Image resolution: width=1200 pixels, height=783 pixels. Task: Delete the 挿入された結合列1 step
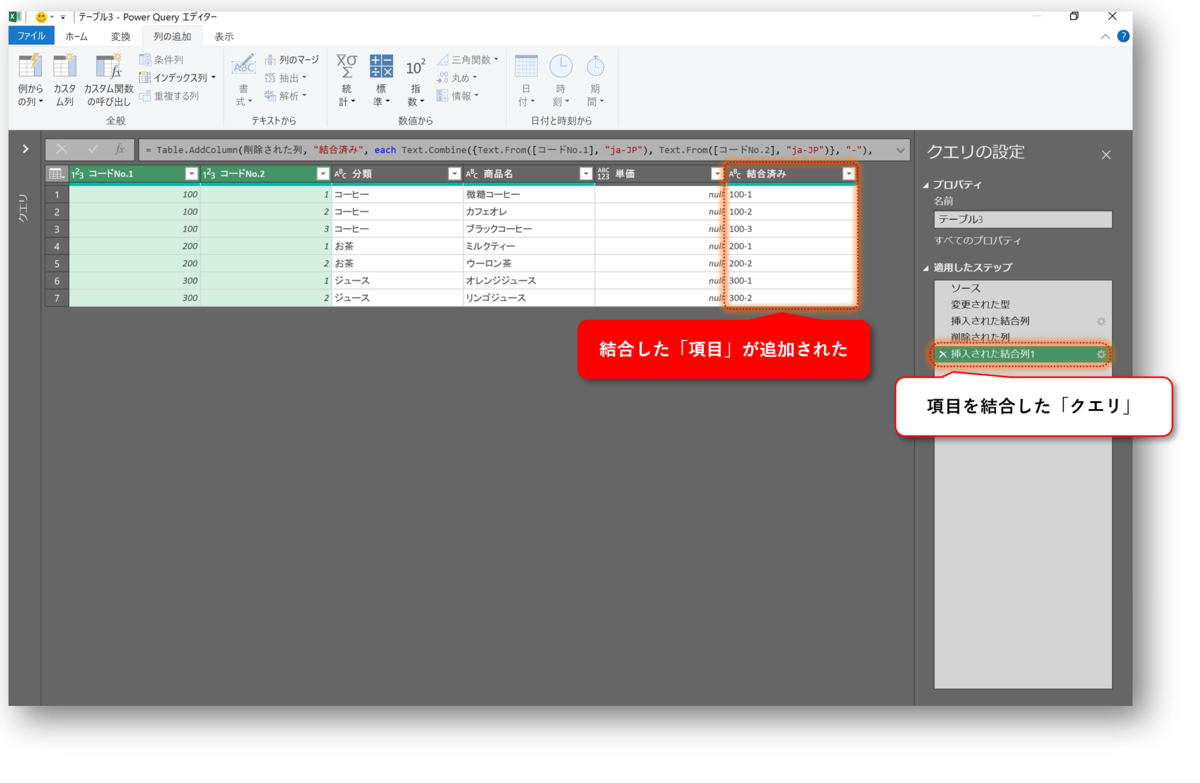pyautogui.click(x=941, y=354)
